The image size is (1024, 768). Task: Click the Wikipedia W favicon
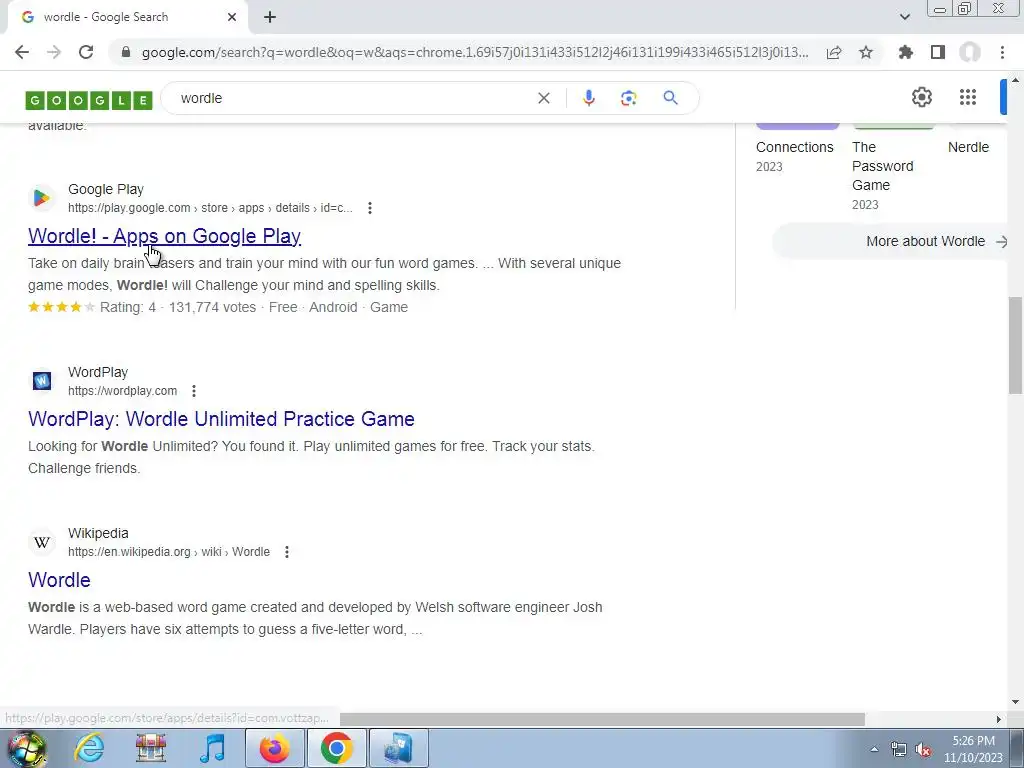(42, 542)
